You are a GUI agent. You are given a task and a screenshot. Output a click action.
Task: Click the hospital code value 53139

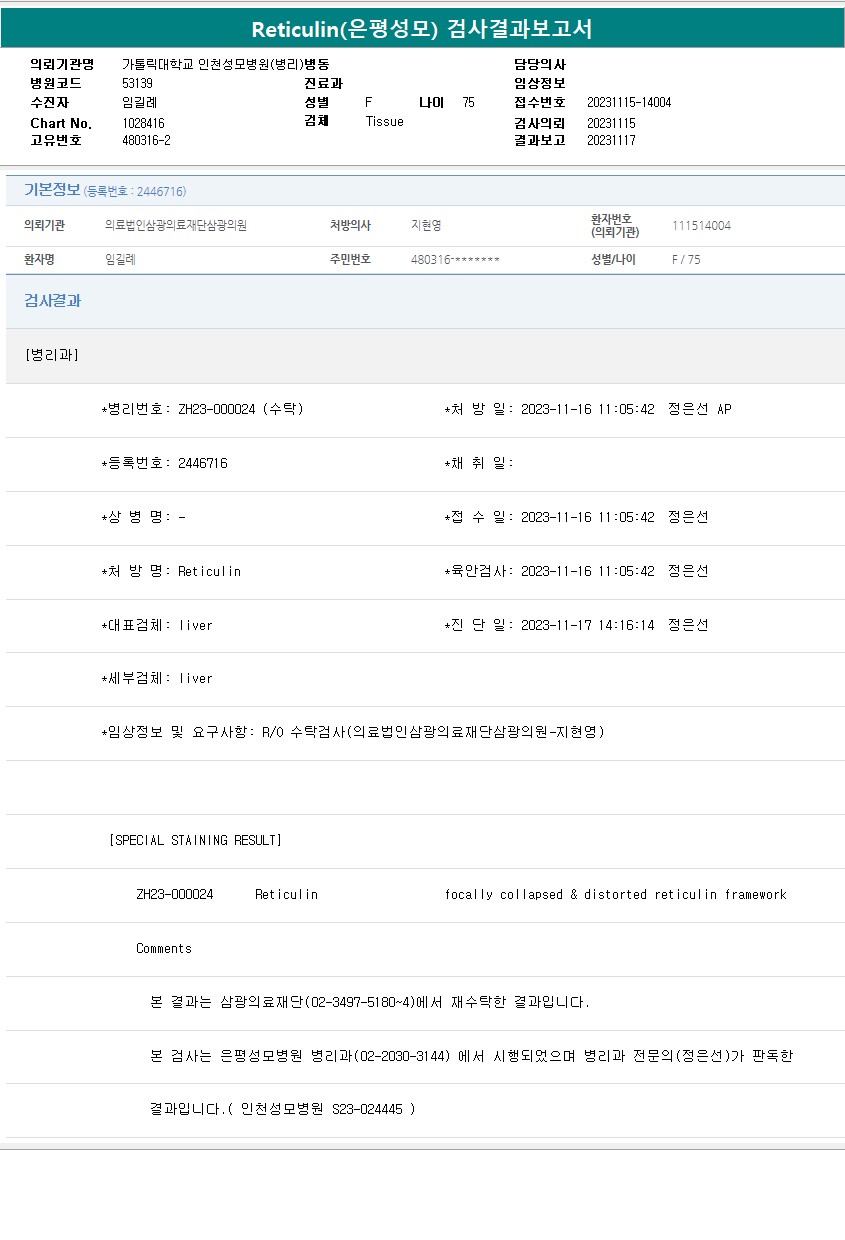point(137,83)
